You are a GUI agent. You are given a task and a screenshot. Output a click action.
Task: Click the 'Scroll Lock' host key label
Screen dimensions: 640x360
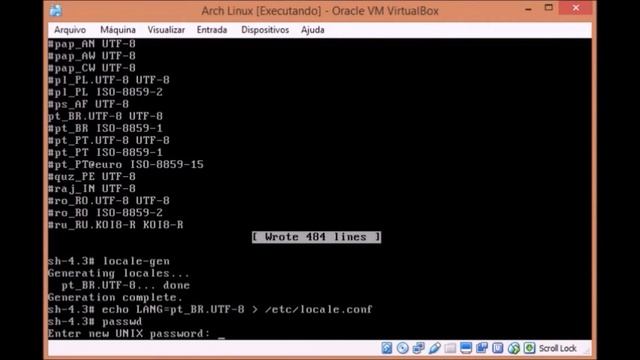(x=558, y=349)
